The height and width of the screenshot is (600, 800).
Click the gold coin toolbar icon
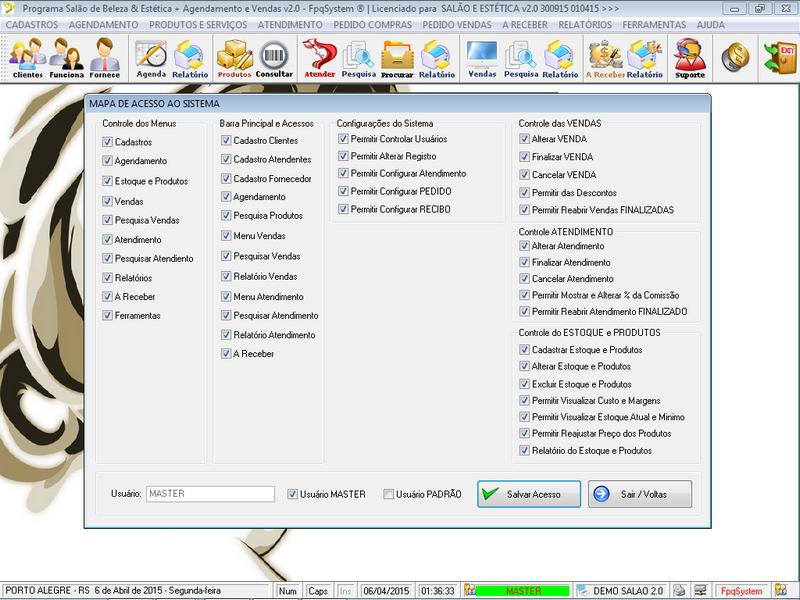coord(735,57)
